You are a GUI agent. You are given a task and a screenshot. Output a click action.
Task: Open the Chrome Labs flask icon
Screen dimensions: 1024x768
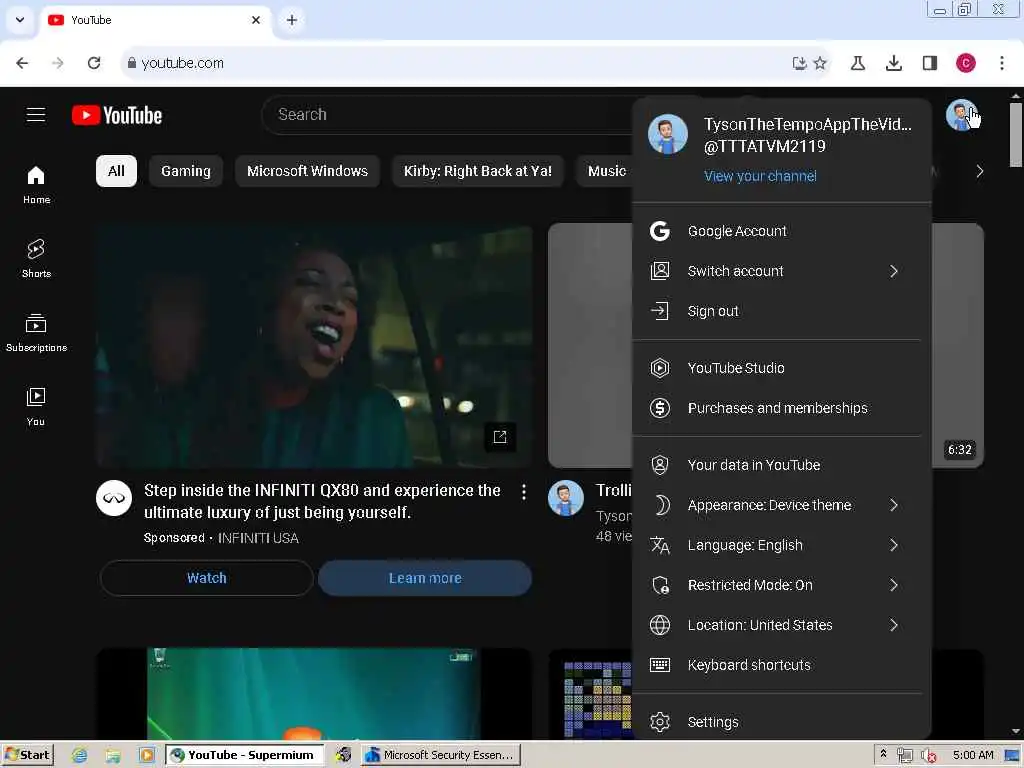point(857,63)
